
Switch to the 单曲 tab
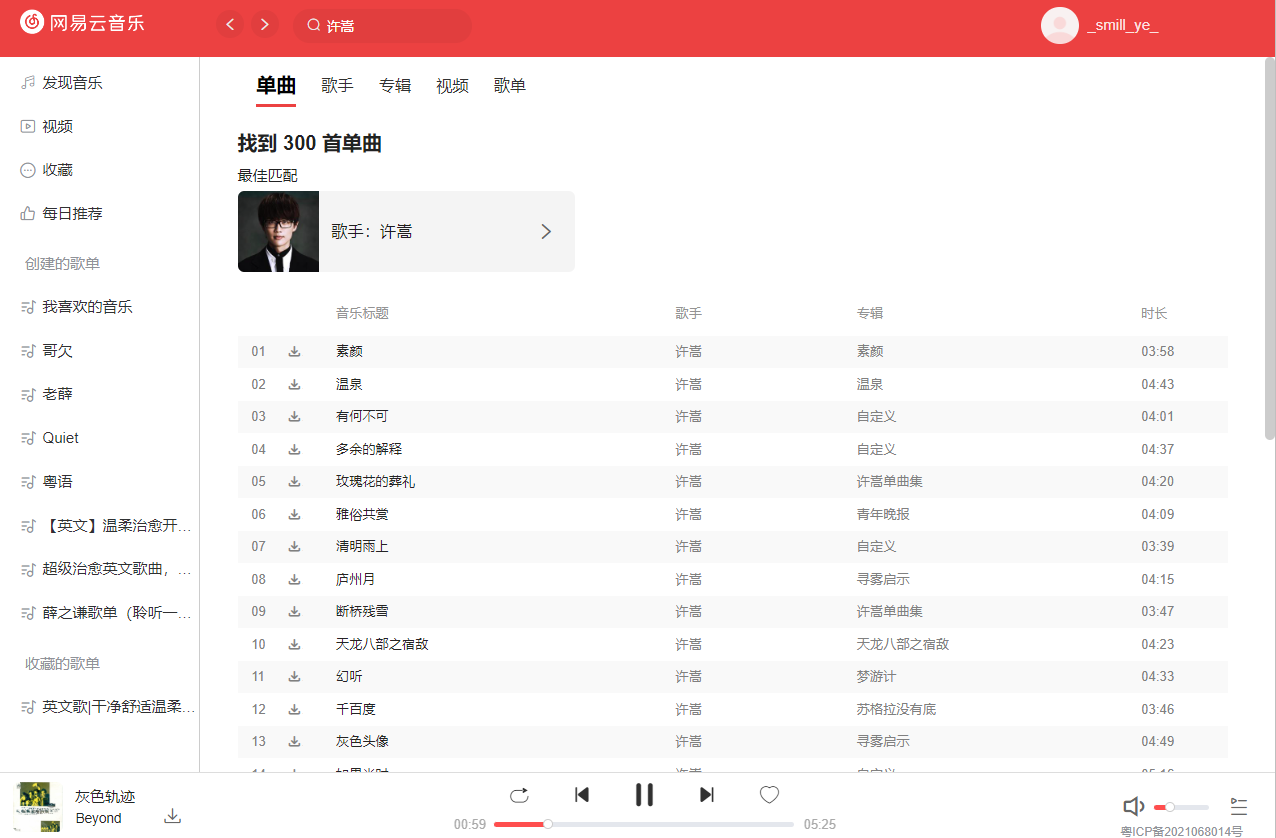tap(276, 86)
